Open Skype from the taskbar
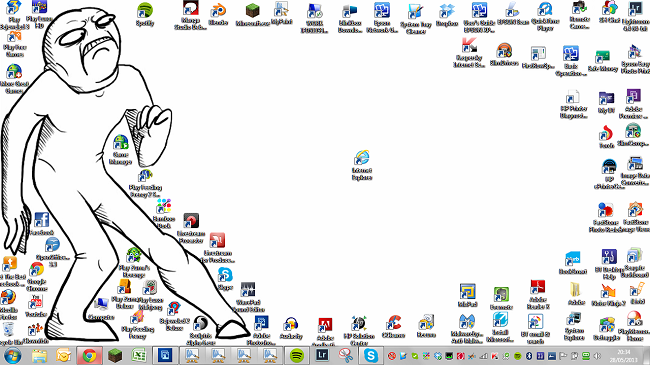This screenshot has width=650, height=365. (x=371, y=355)
